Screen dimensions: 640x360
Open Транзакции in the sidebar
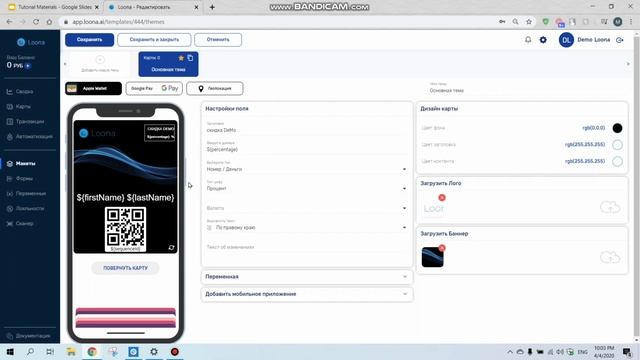(x=29, y=121)
